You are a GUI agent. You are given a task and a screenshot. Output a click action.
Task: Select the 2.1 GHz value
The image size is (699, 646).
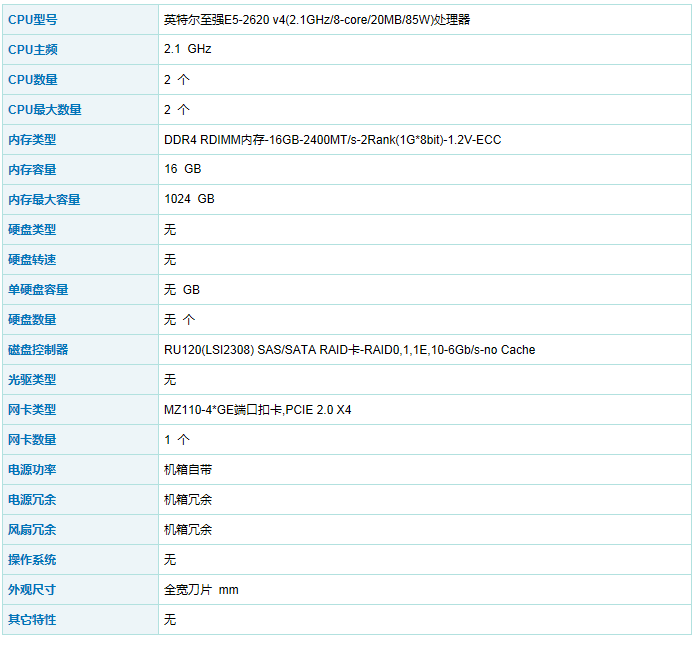tap(187, 49)
